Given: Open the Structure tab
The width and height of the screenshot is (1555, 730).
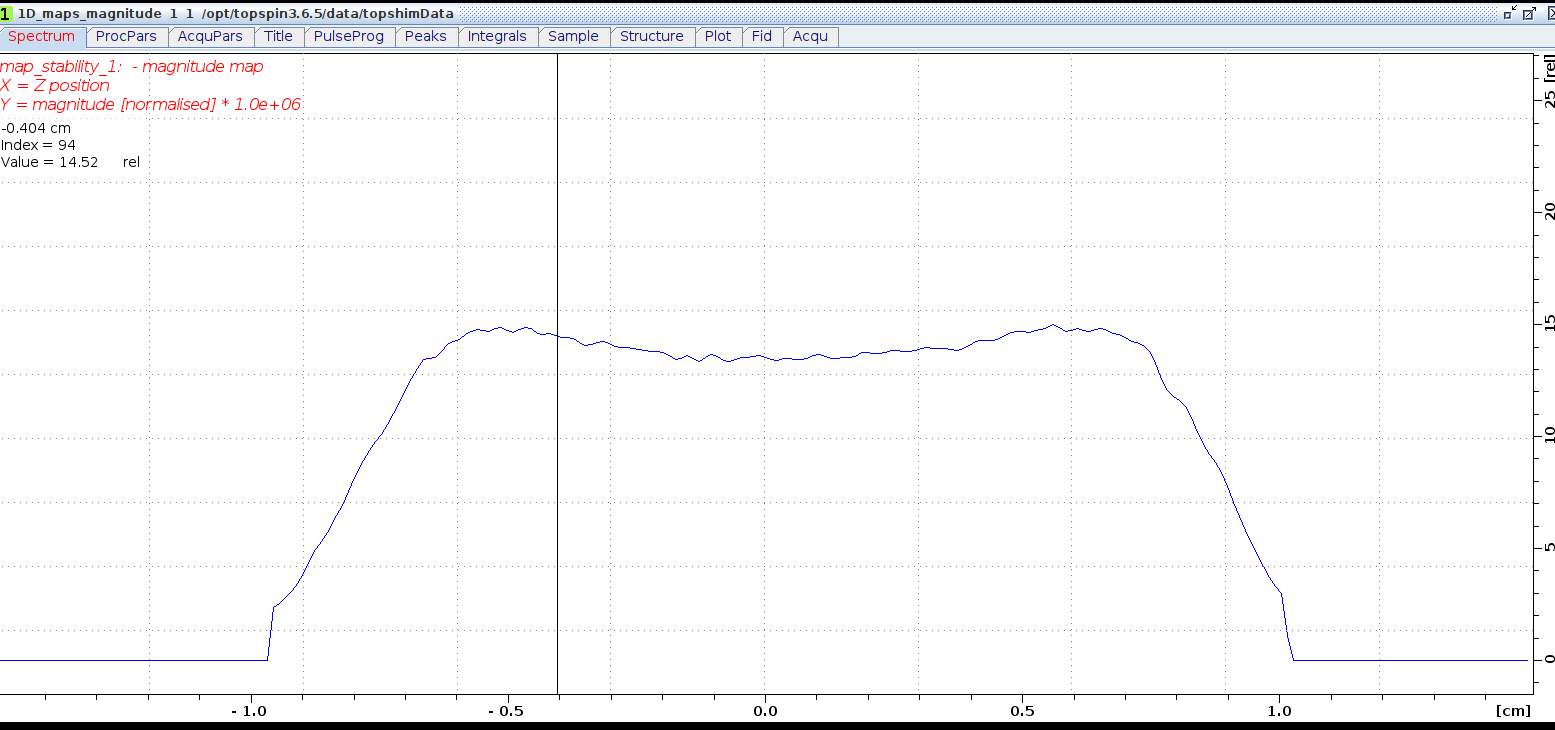Looking at the screenshot, I should tap(651, 36).
